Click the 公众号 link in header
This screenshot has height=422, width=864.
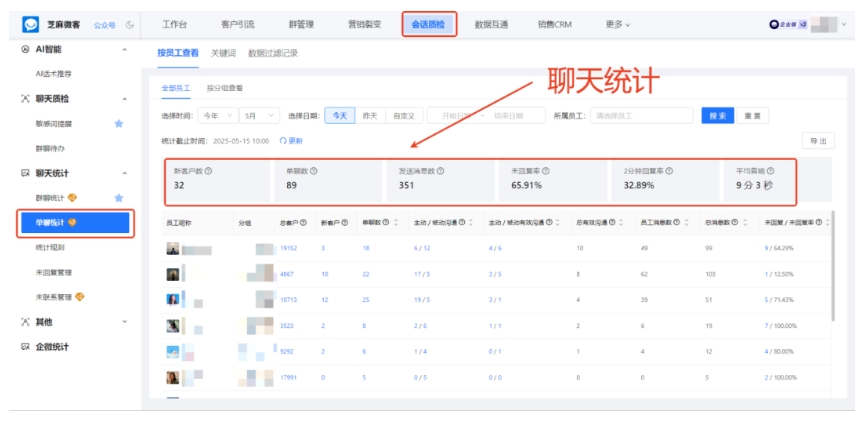click(x=104, y=25)
